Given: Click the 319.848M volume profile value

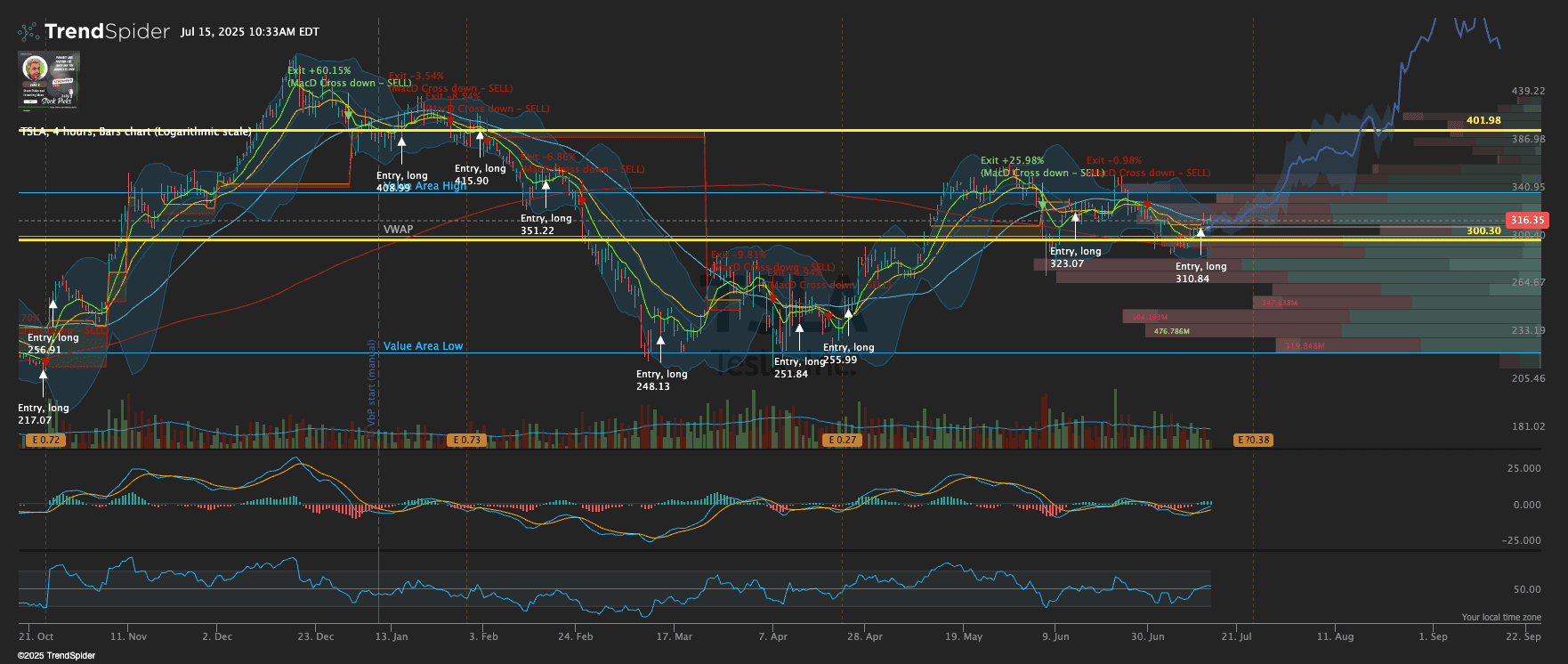Looking at the screenshot, I should tap(1305, 346).
